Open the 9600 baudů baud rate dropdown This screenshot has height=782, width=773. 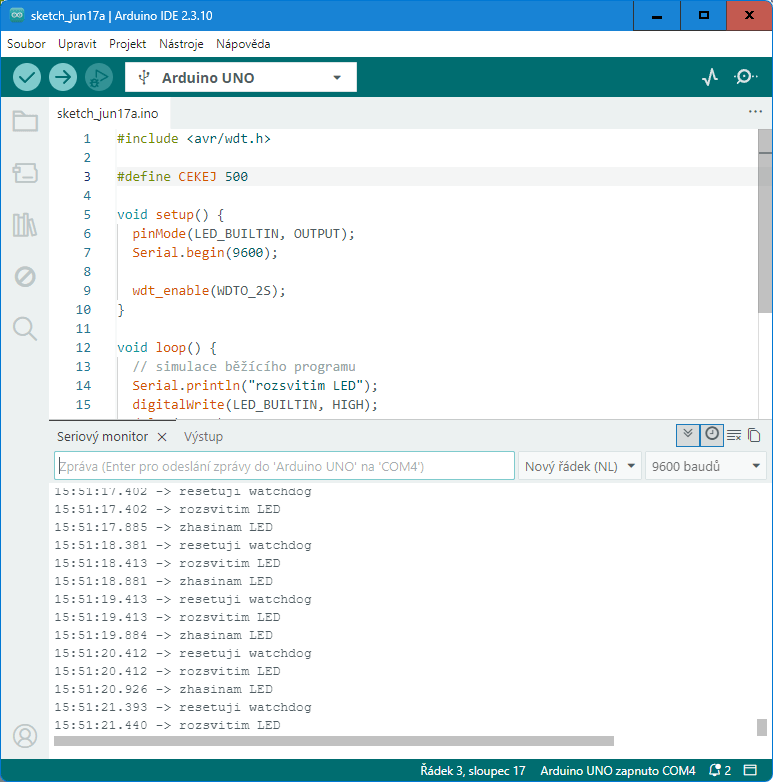click(706, 466)
